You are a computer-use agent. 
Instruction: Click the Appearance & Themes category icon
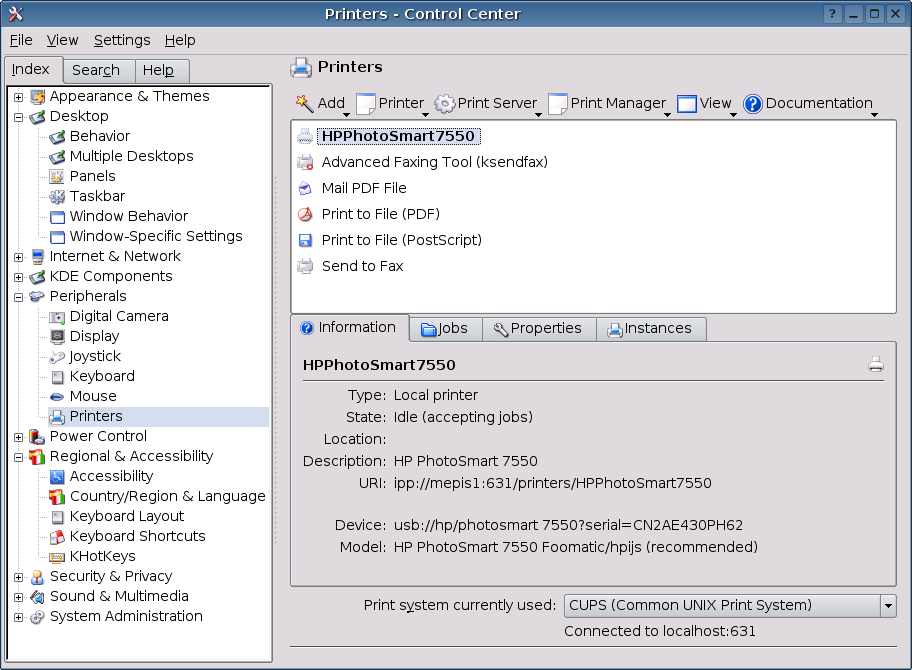(x=37, y=97)
